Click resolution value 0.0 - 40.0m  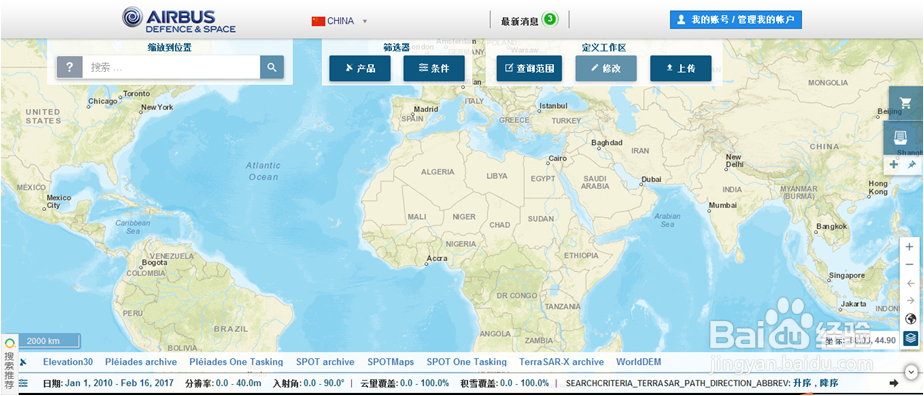(x=239, y=383)
